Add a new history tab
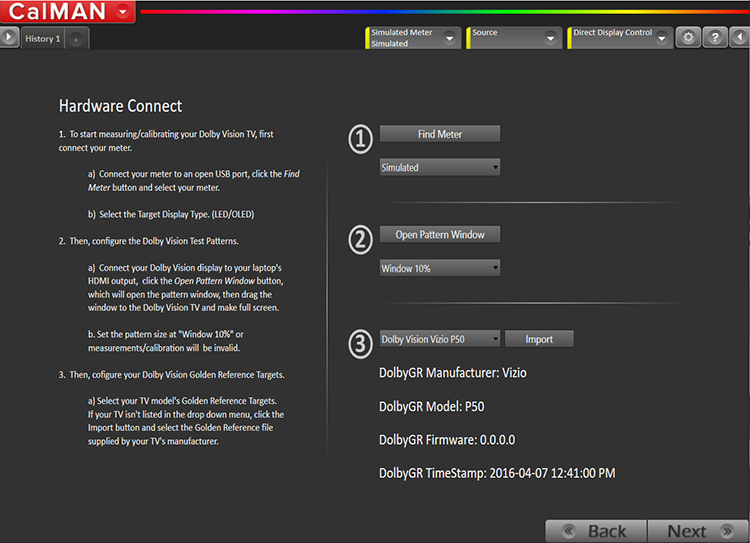The height and width of the screenshot is (543, 750). tap(77, 39)
